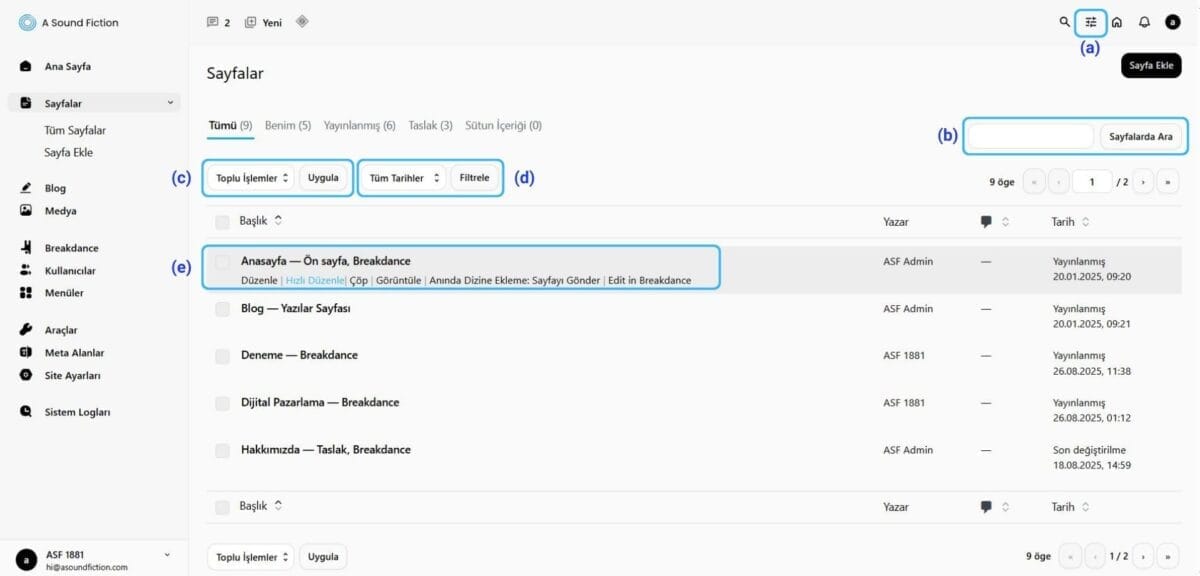Open the screen options sliders icon
1200x576 pixels.
coord(1091,22)
